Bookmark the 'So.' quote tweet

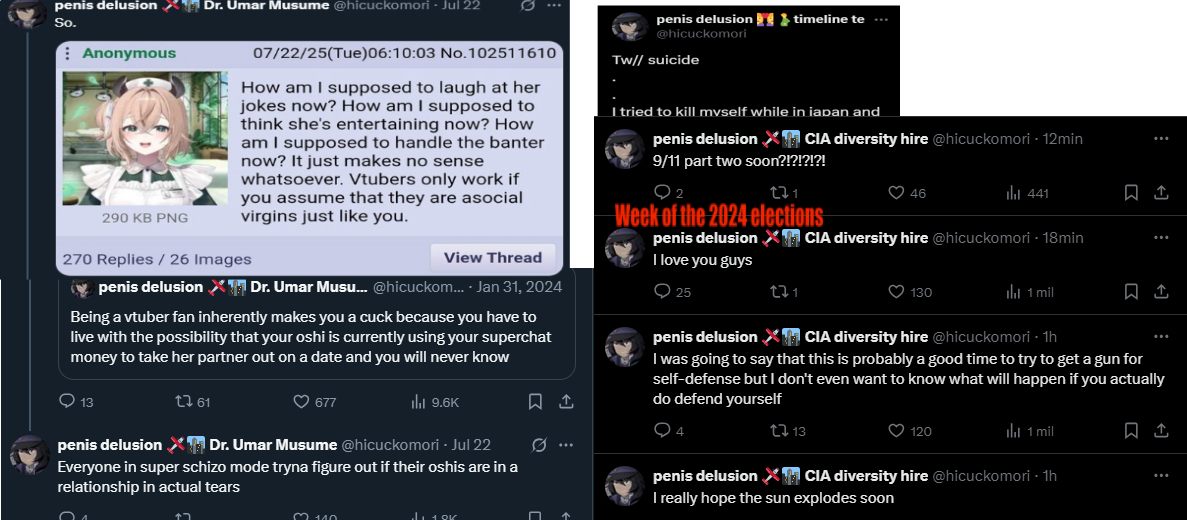coord(535,402)
